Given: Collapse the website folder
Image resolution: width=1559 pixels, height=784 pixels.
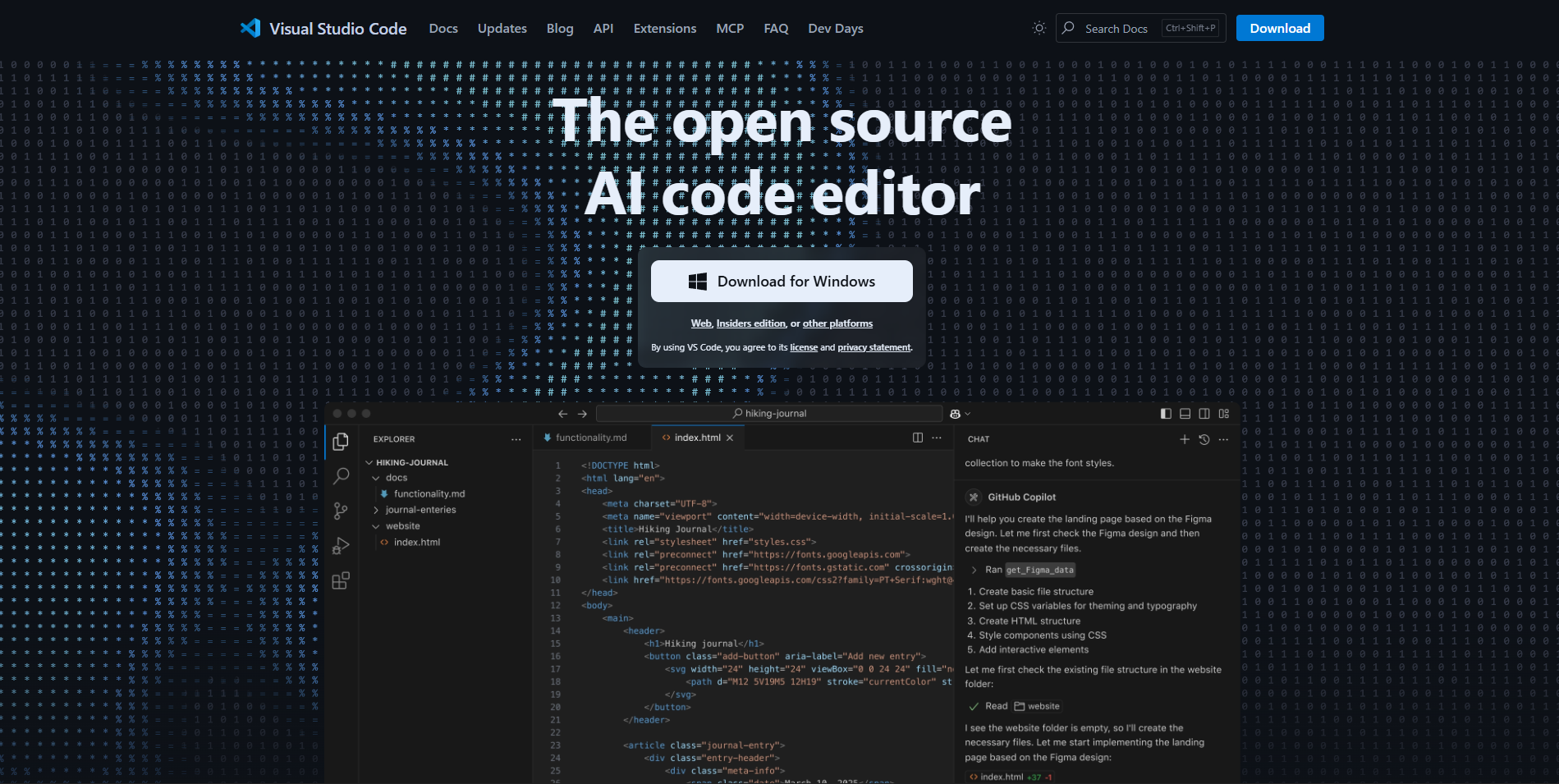Looking at the screenshot, I should click(376, 526).
